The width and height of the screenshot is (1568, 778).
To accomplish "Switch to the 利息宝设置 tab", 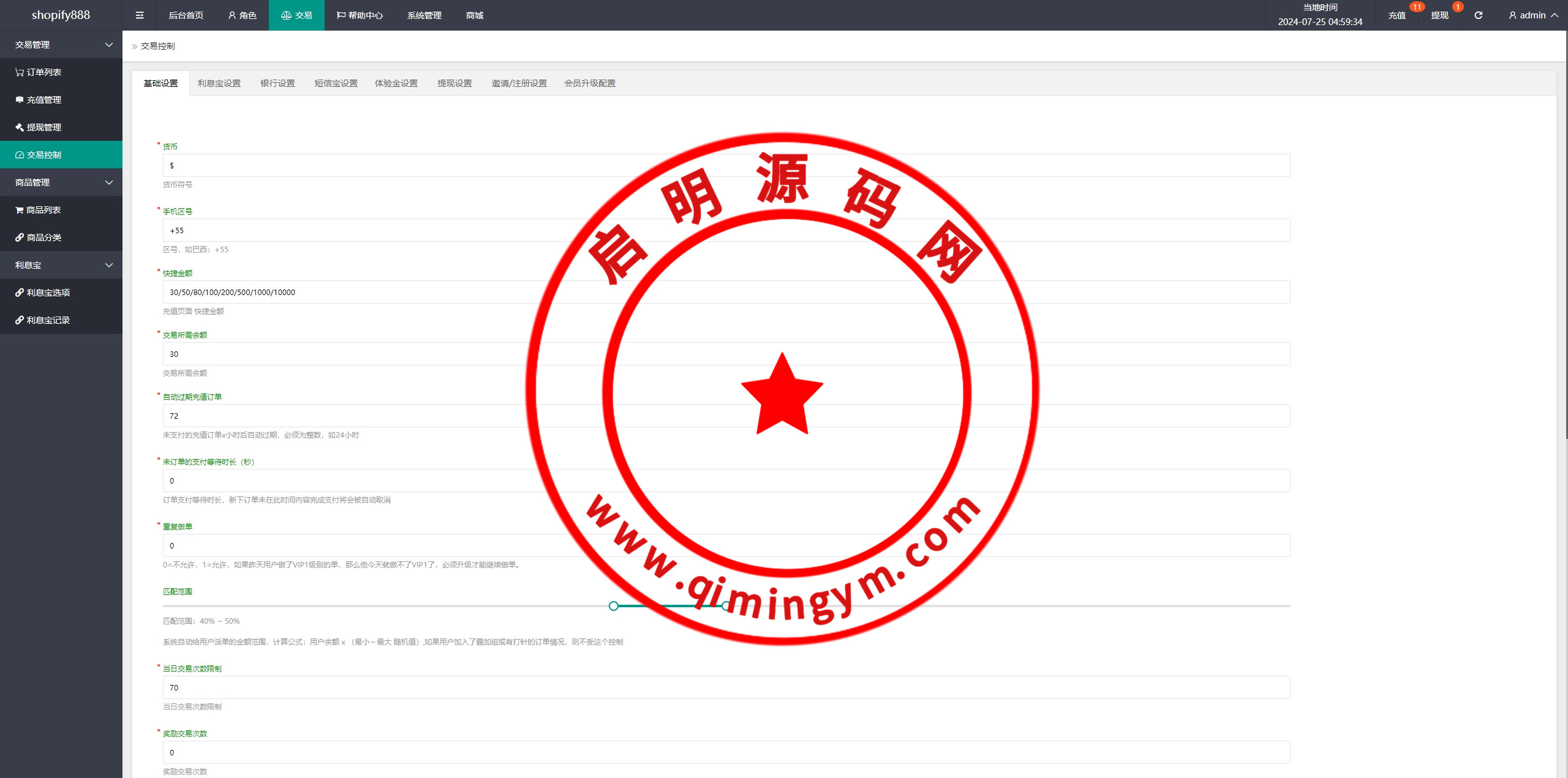I will (x=219, y=83).
